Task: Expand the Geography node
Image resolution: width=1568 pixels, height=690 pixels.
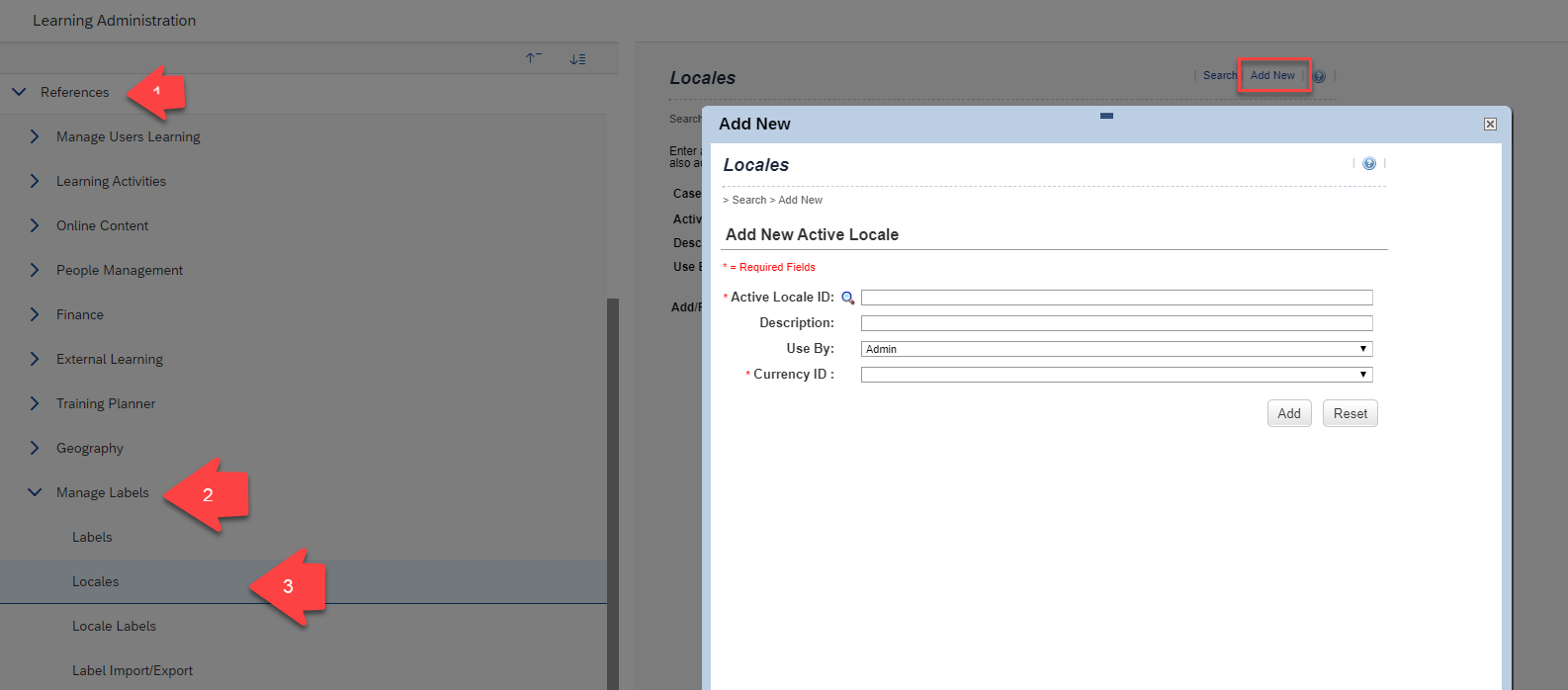Action: 35,448
